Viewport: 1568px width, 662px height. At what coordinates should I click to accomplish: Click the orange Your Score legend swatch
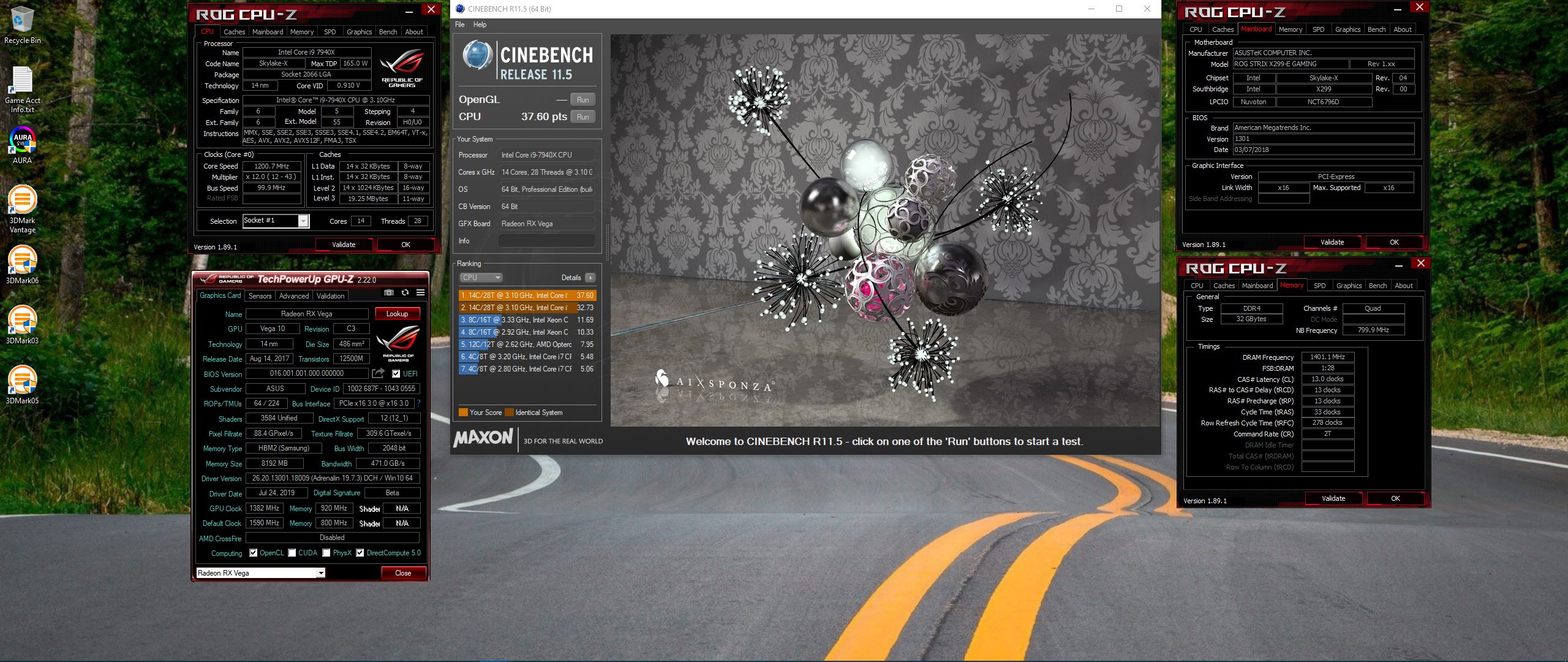coord(463,413)
